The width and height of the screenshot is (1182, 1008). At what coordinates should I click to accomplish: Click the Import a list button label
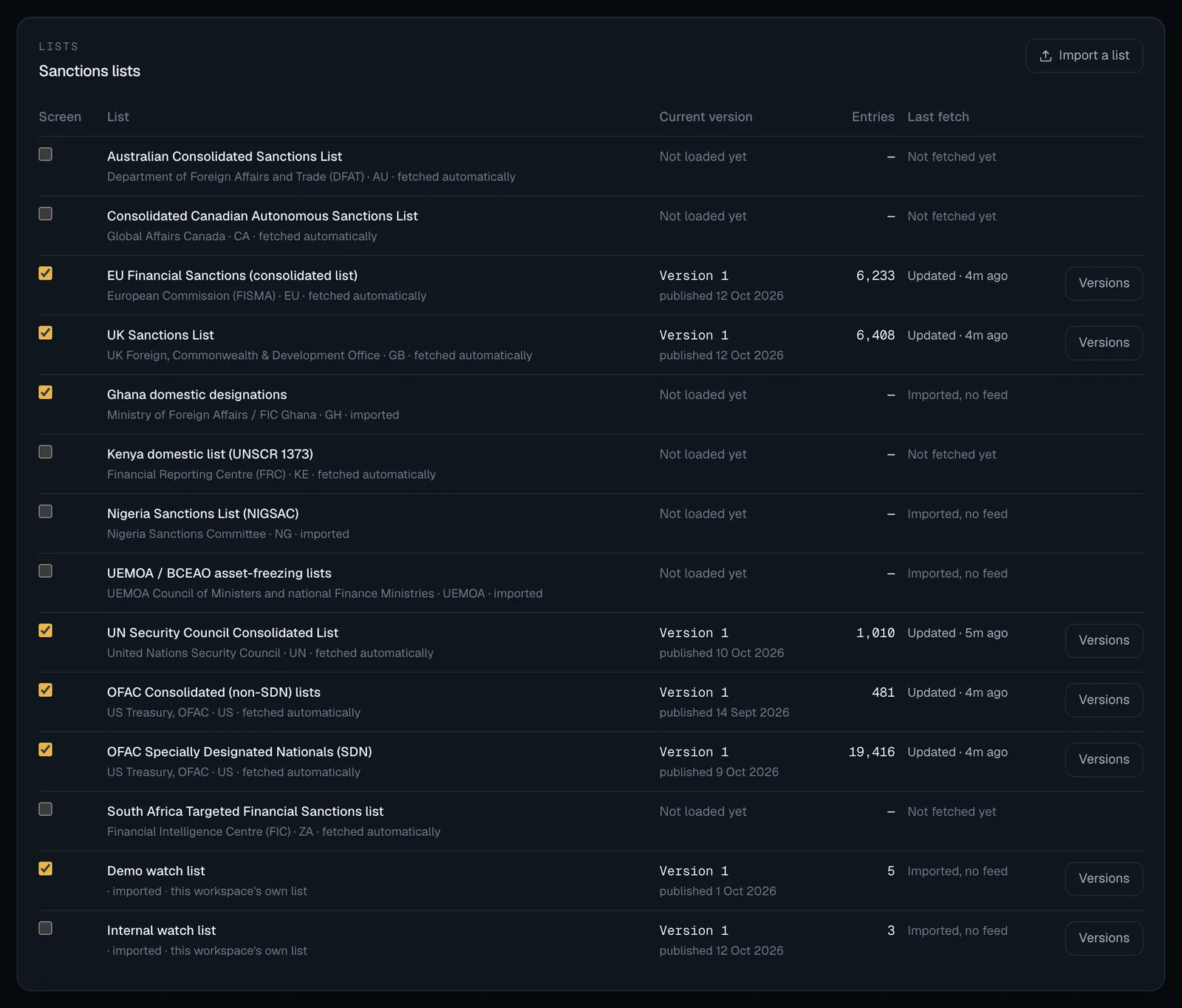[1093, 55]
